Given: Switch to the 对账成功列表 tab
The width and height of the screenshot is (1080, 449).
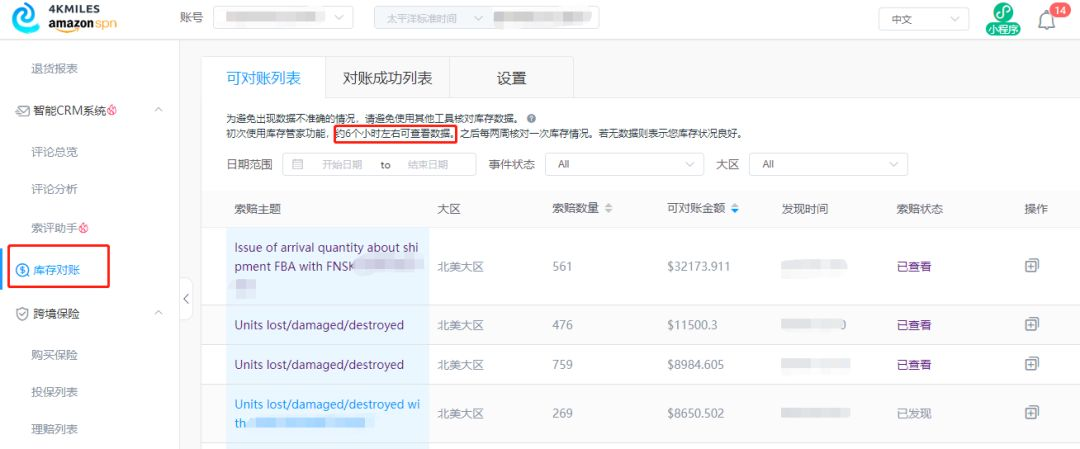Looking at the screenshot, I should (x=387, y=78).
